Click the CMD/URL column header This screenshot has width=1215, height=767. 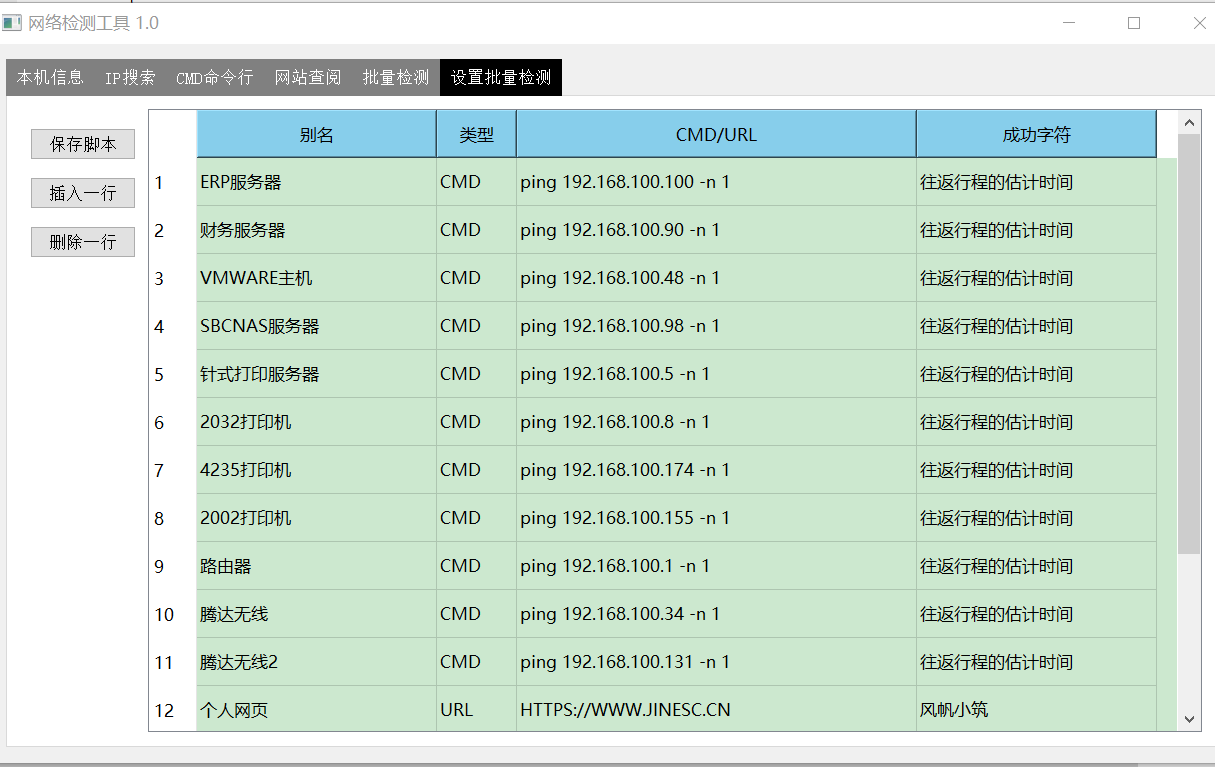point(716,135)
